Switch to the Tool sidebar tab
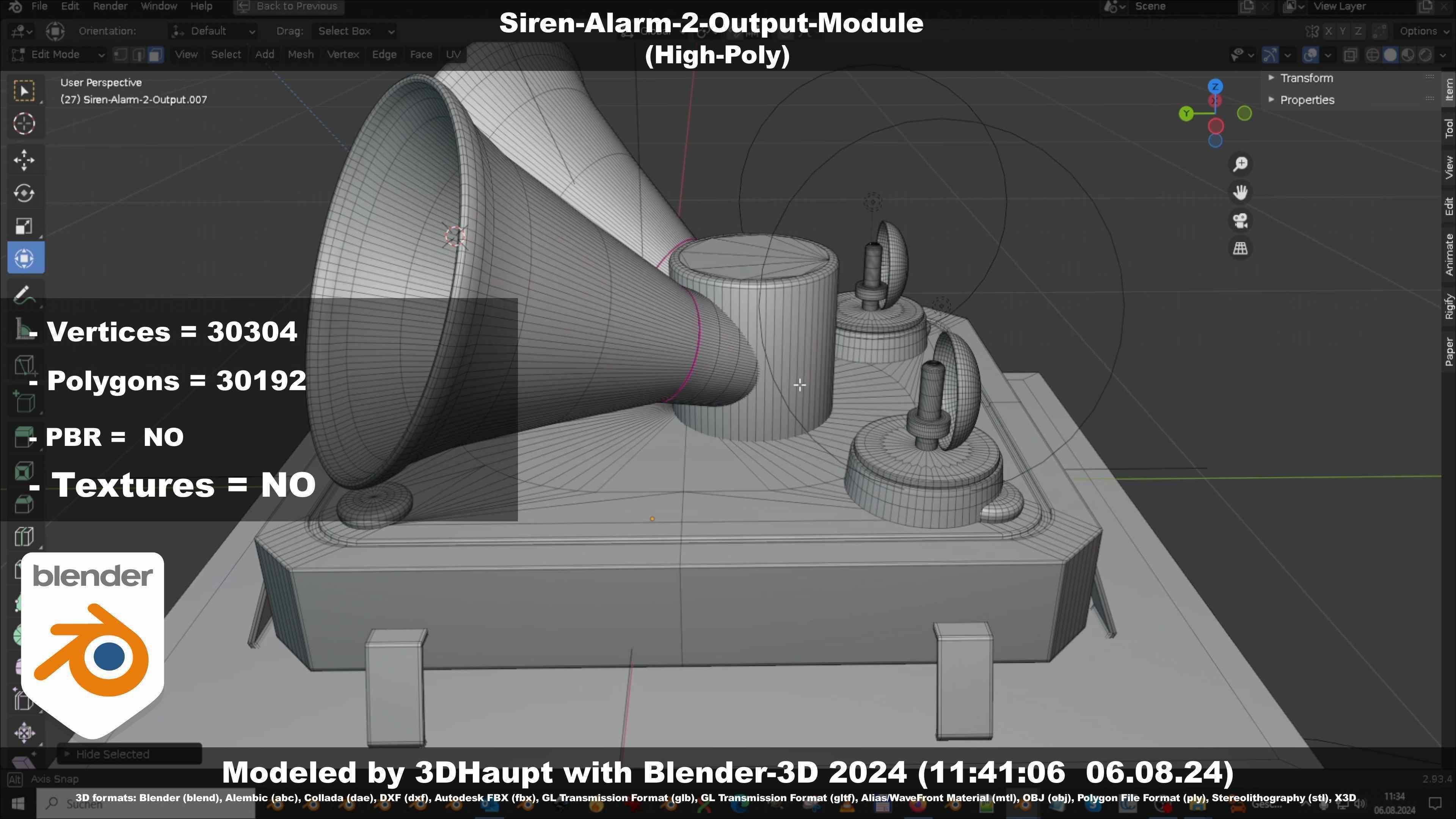This screenshot has width=1456, height=819. 1449,128
